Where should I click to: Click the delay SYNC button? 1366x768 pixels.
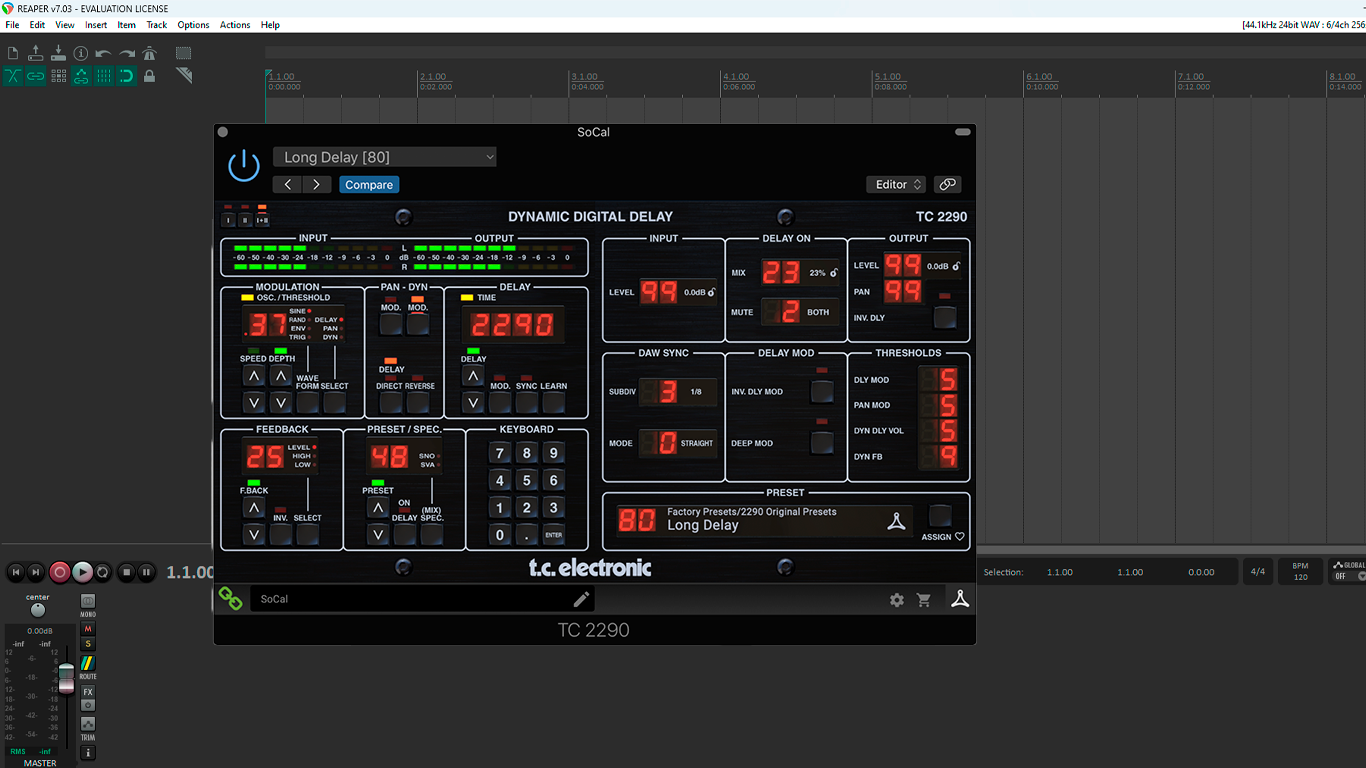click(527, 403)
